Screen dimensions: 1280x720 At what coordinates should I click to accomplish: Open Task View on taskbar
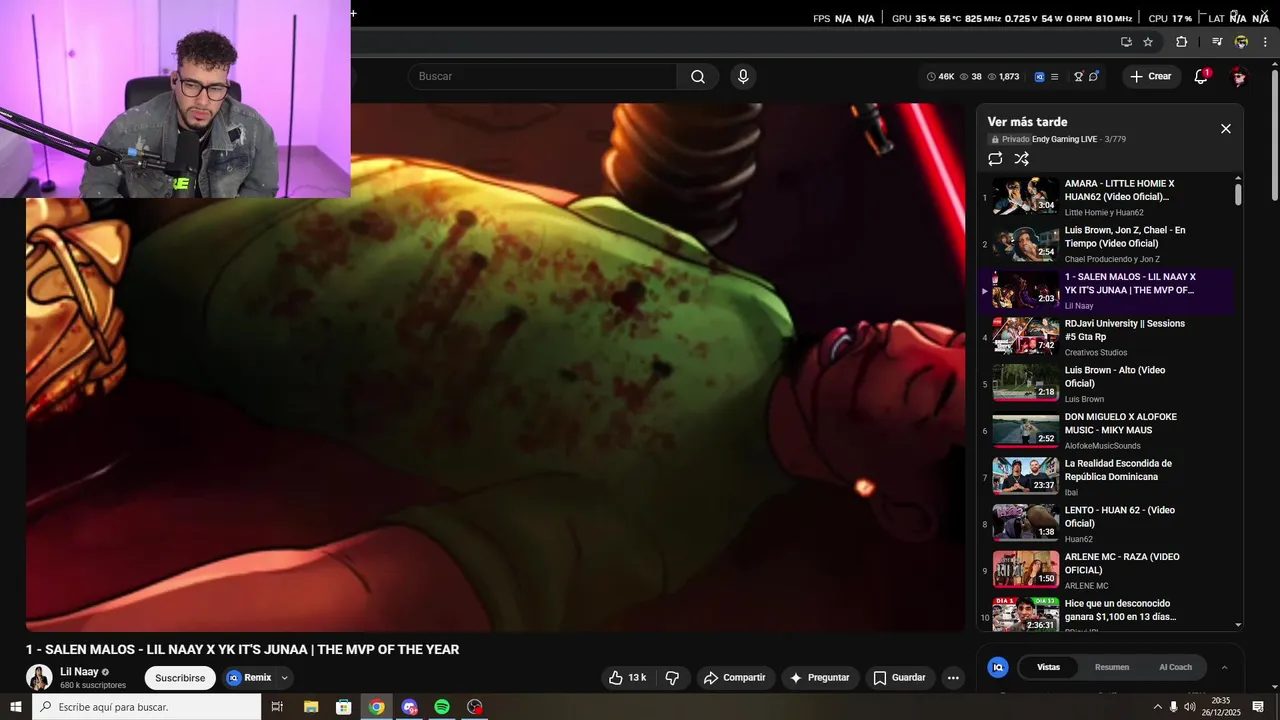[277, 707]
